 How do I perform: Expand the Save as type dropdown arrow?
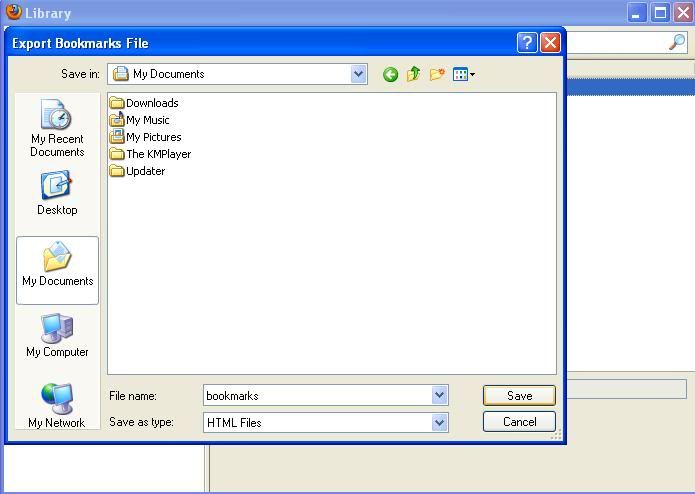pos(439,423)
